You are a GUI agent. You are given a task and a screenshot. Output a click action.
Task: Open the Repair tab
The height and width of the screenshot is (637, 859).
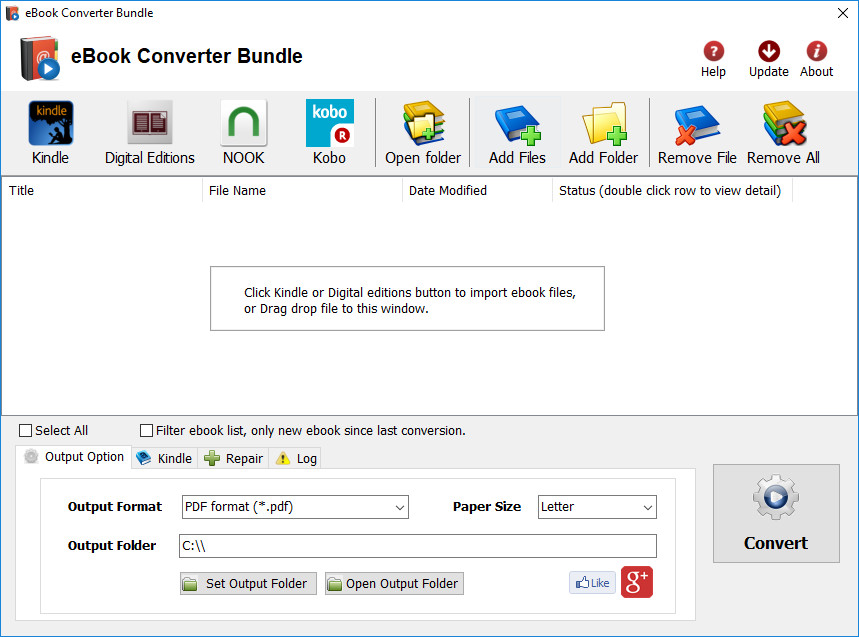233,458
